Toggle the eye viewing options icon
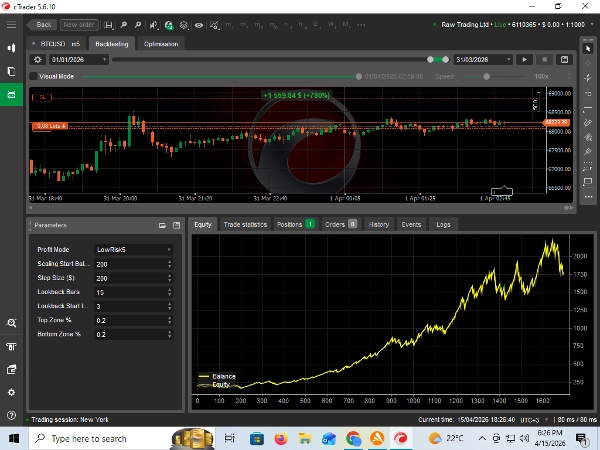The height and width of the screenshot is (450, 600). (x=199, y=25)
